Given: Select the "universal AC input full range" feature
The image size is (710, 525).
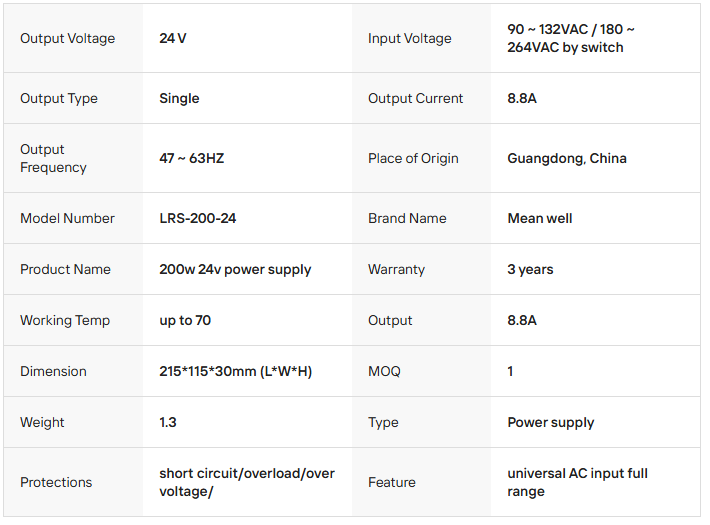Looking at the screenshot, I should pos(577,482).
